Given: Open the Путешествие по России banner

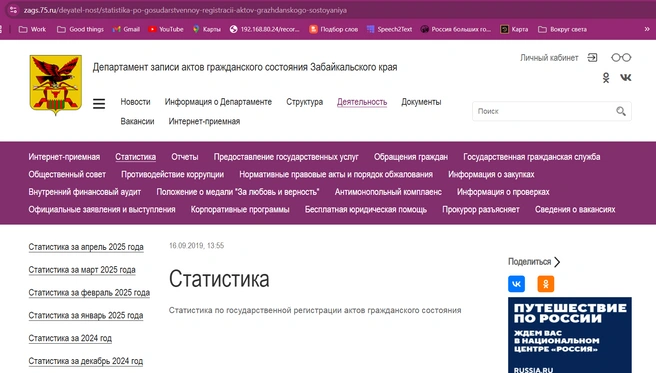Looking at the screenshot, I should [x=569, y=335].
